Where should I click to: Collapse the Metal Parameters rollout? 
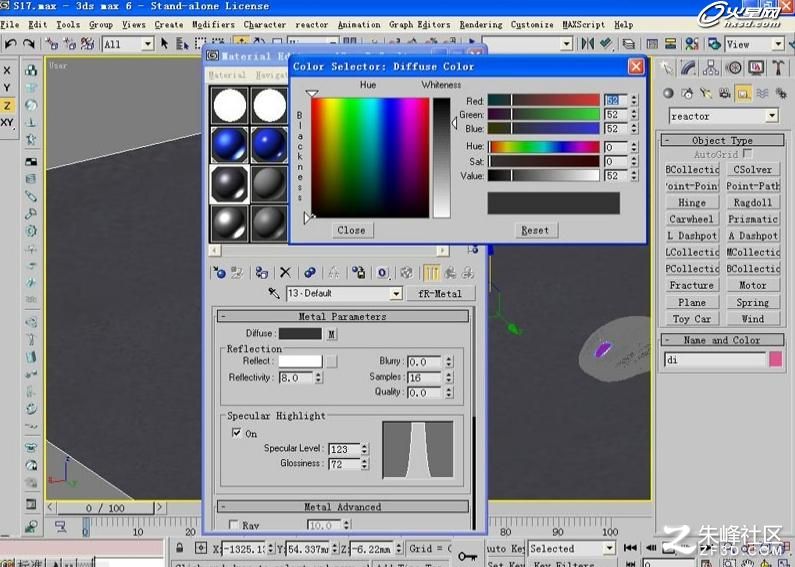pyautogui.click(x=342, y=316)
